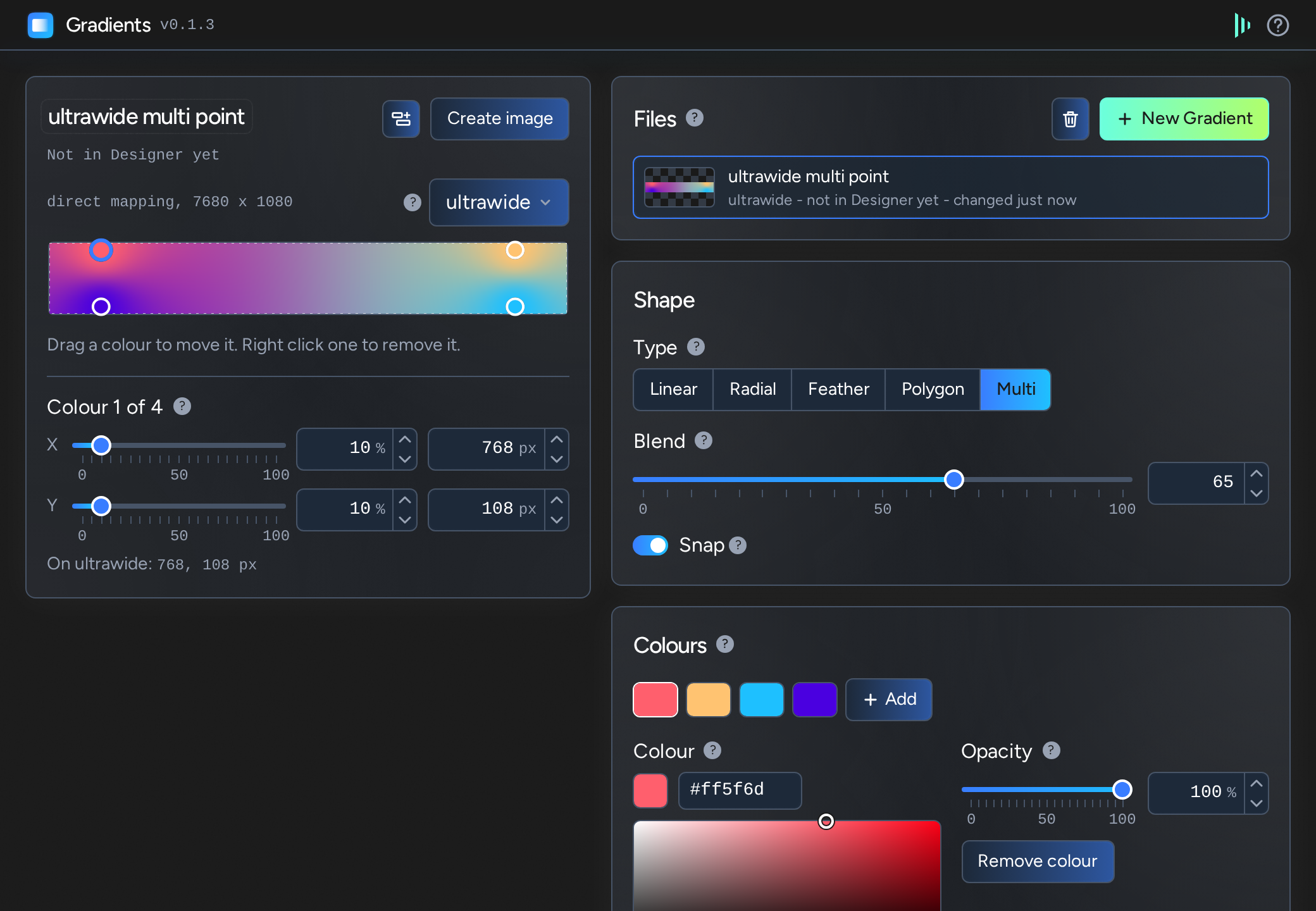Show help next to direct mapping text
This screenshot has height=911, width=1316.
tap(413, 202)
